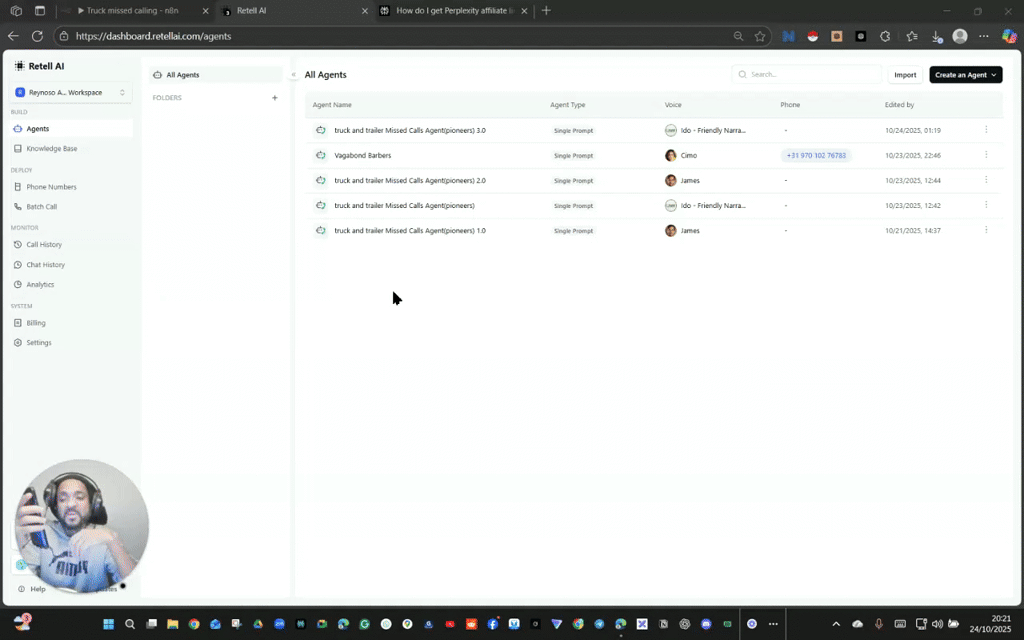Click the Import button
Viewport: 1024px width, 640px height.
[x=904, y=74]
